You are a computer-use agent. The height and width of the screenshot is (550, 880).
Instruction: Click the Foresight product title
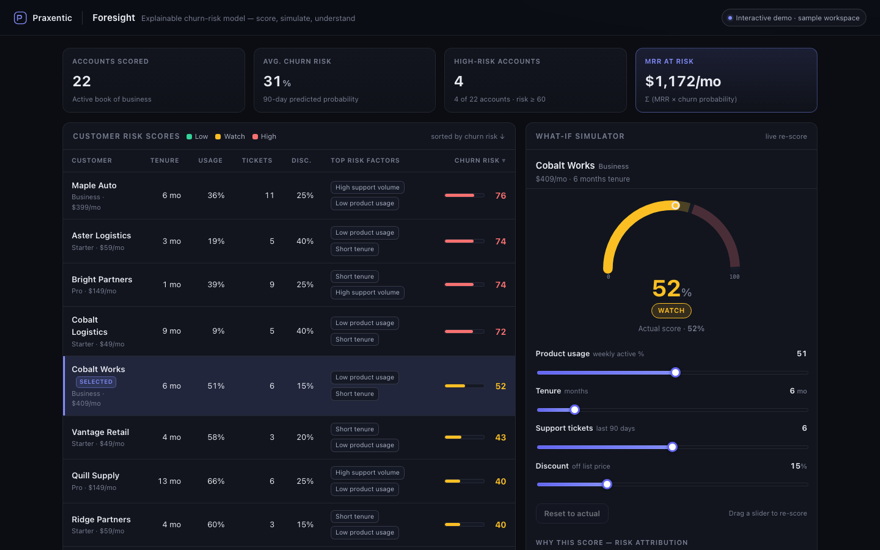(113, 18)
